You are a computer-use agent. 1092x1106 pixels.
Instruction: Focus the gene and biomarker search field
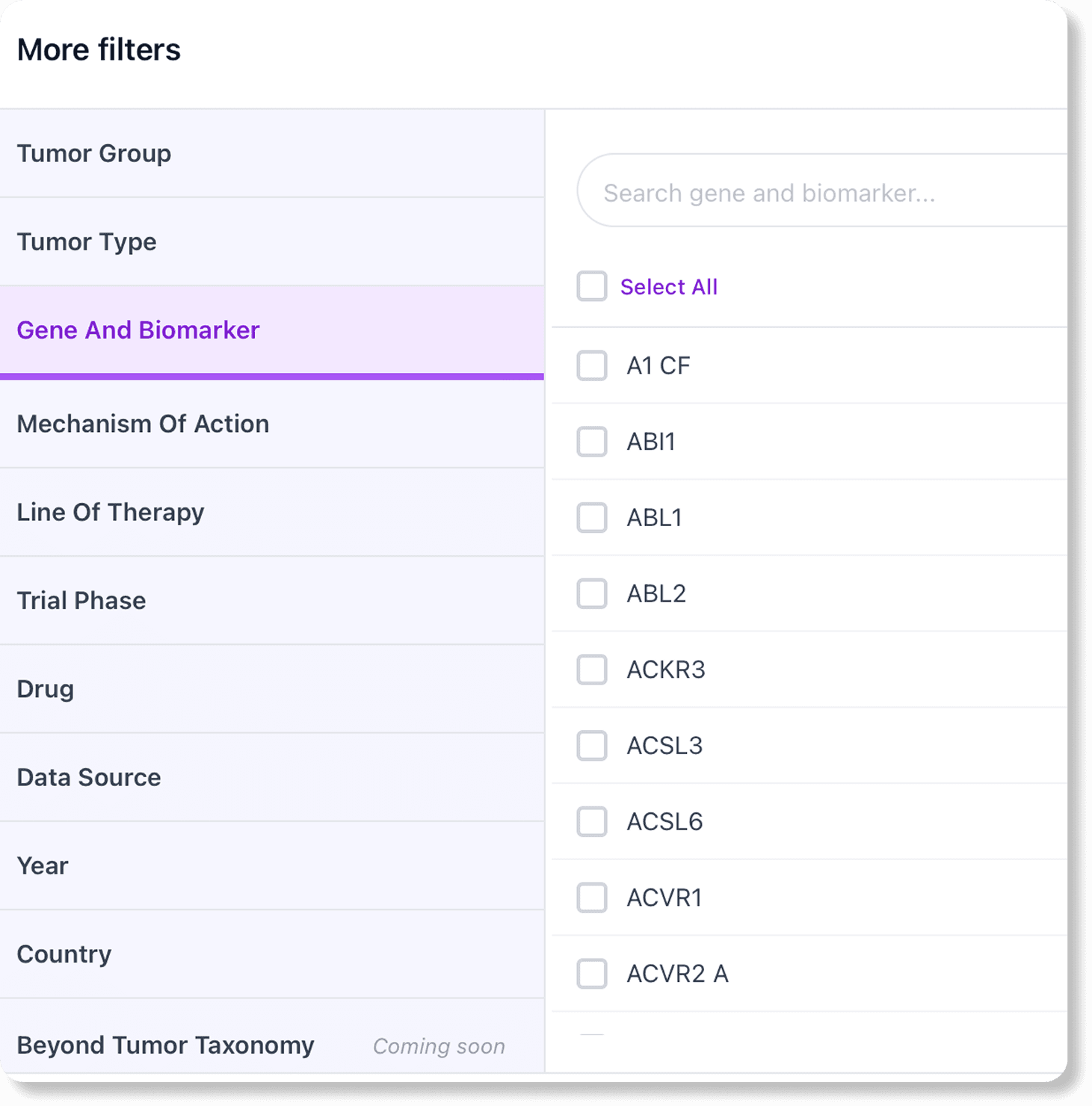pyautogui.click(x=822, y=194)
